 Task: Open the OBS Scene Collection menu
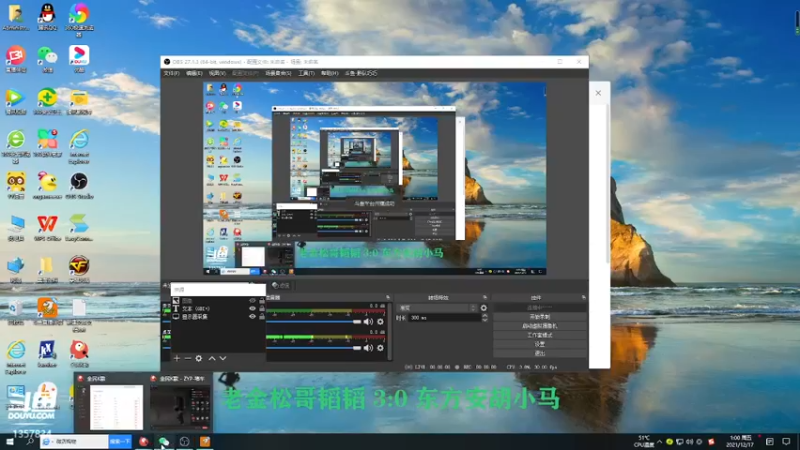(x=278, y=73)
